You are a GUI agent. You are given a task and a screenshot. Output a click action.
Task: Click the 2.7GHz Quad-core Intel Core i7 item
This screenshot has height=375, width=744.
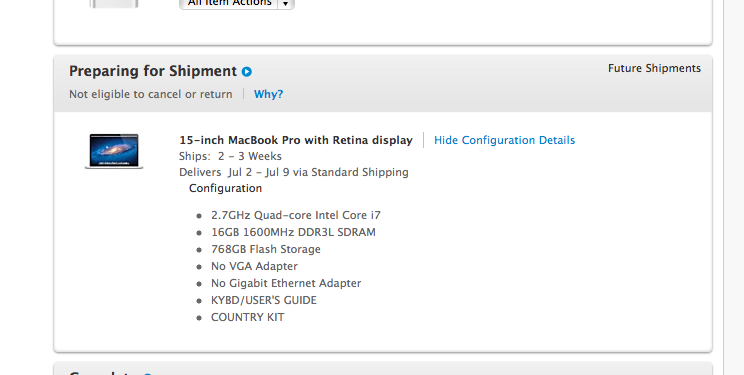(x=296, y=215)
